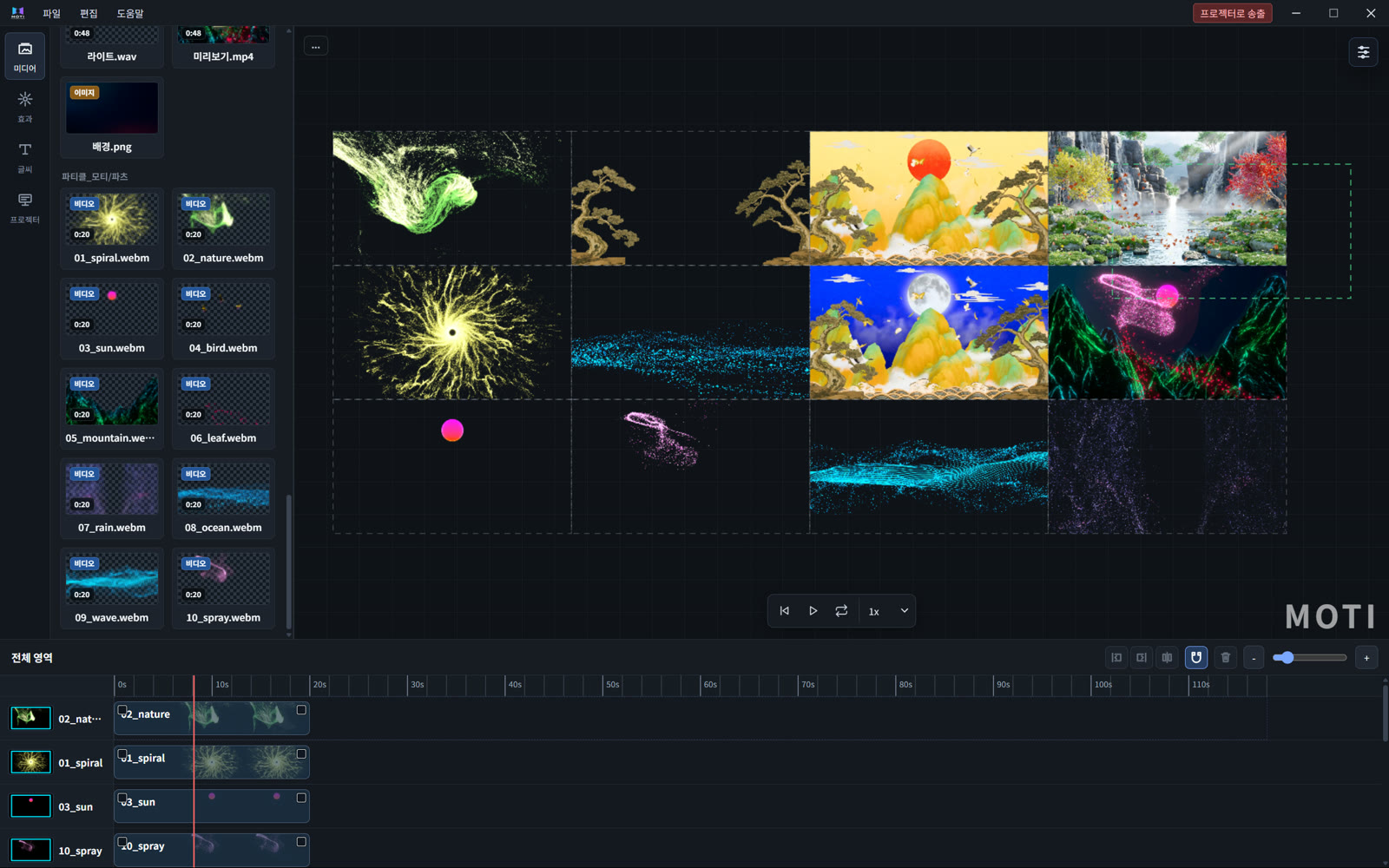Select the red-sun mountain painting in preview

pyautogui.click(x=929, y=199)
